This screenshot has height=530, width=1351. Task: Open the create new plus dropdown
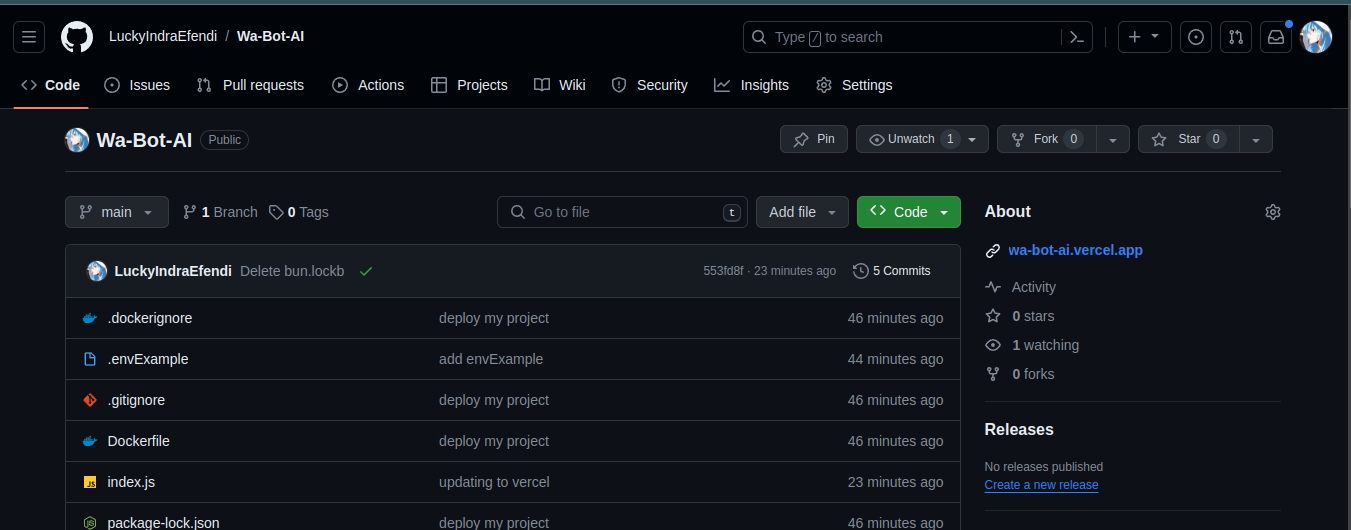coord(1144,37)
